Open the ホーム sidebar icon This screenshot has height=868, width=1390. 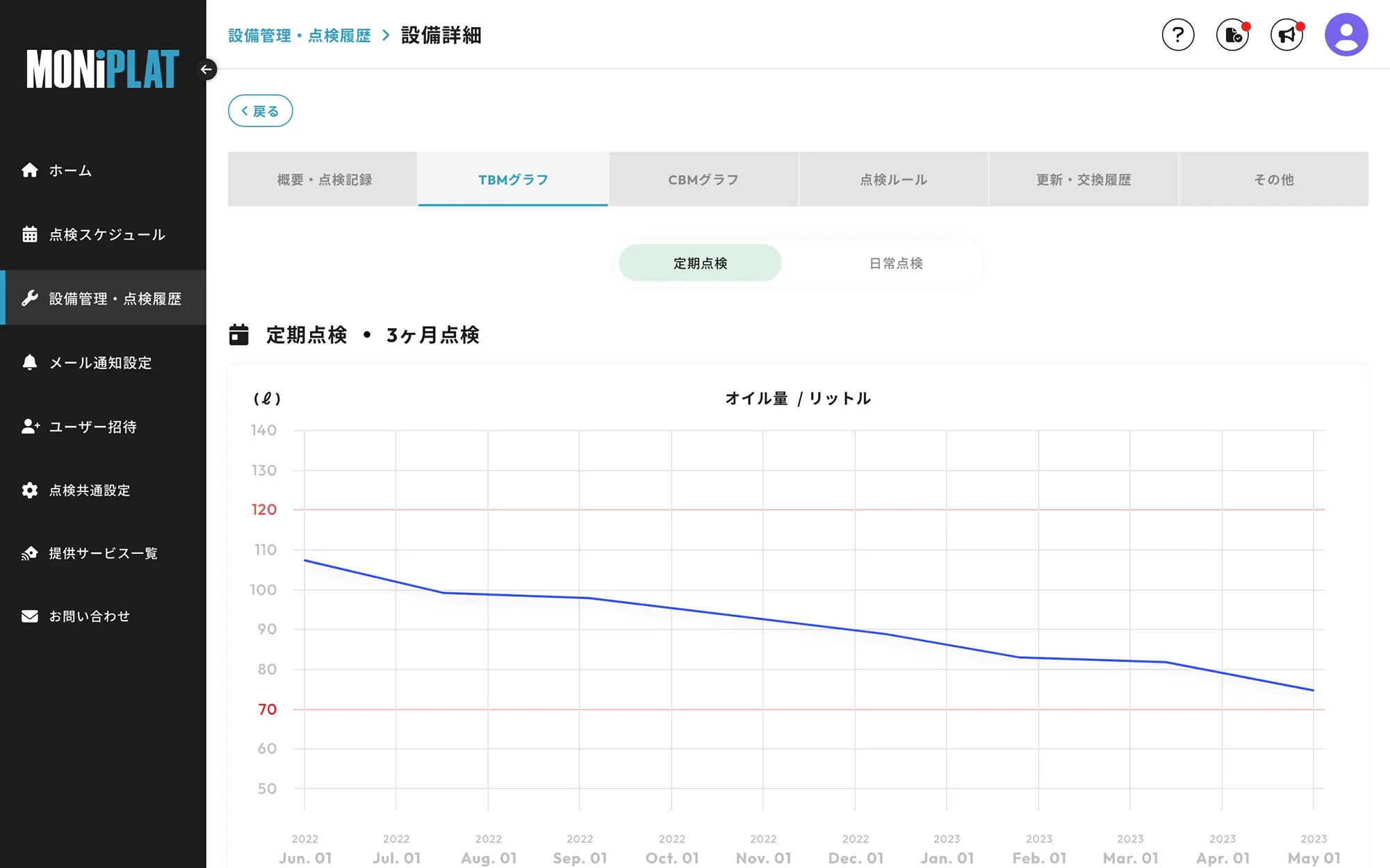pyautogui.click(x=30, y=170)
